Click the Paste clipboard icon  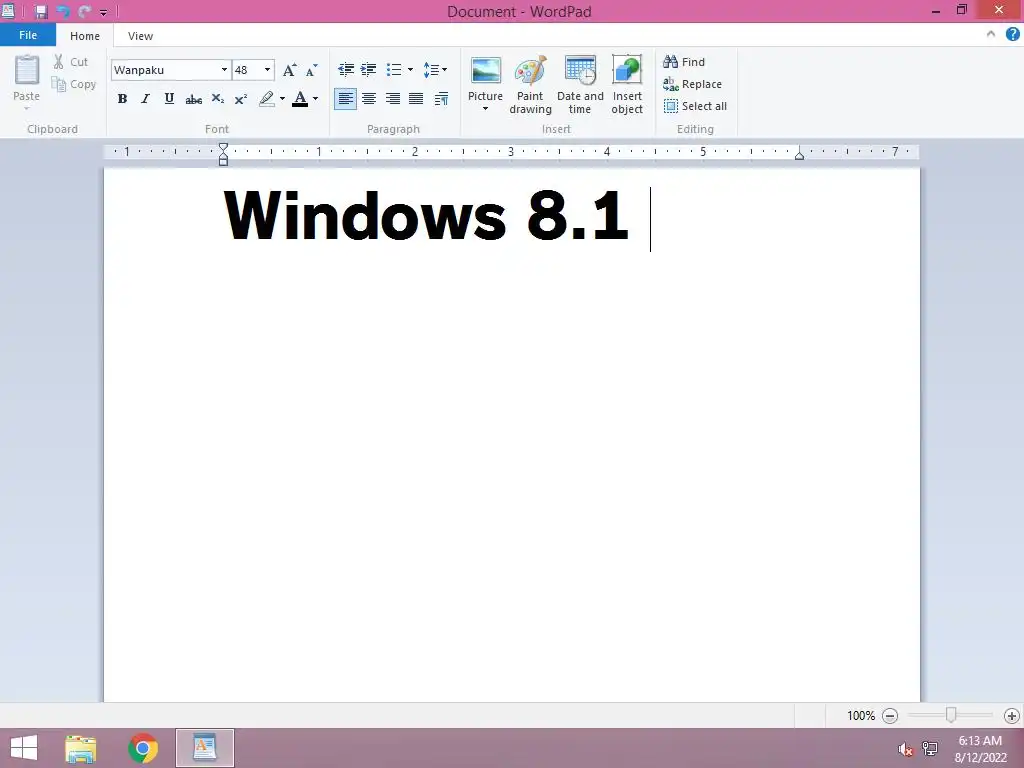[27, 71]
